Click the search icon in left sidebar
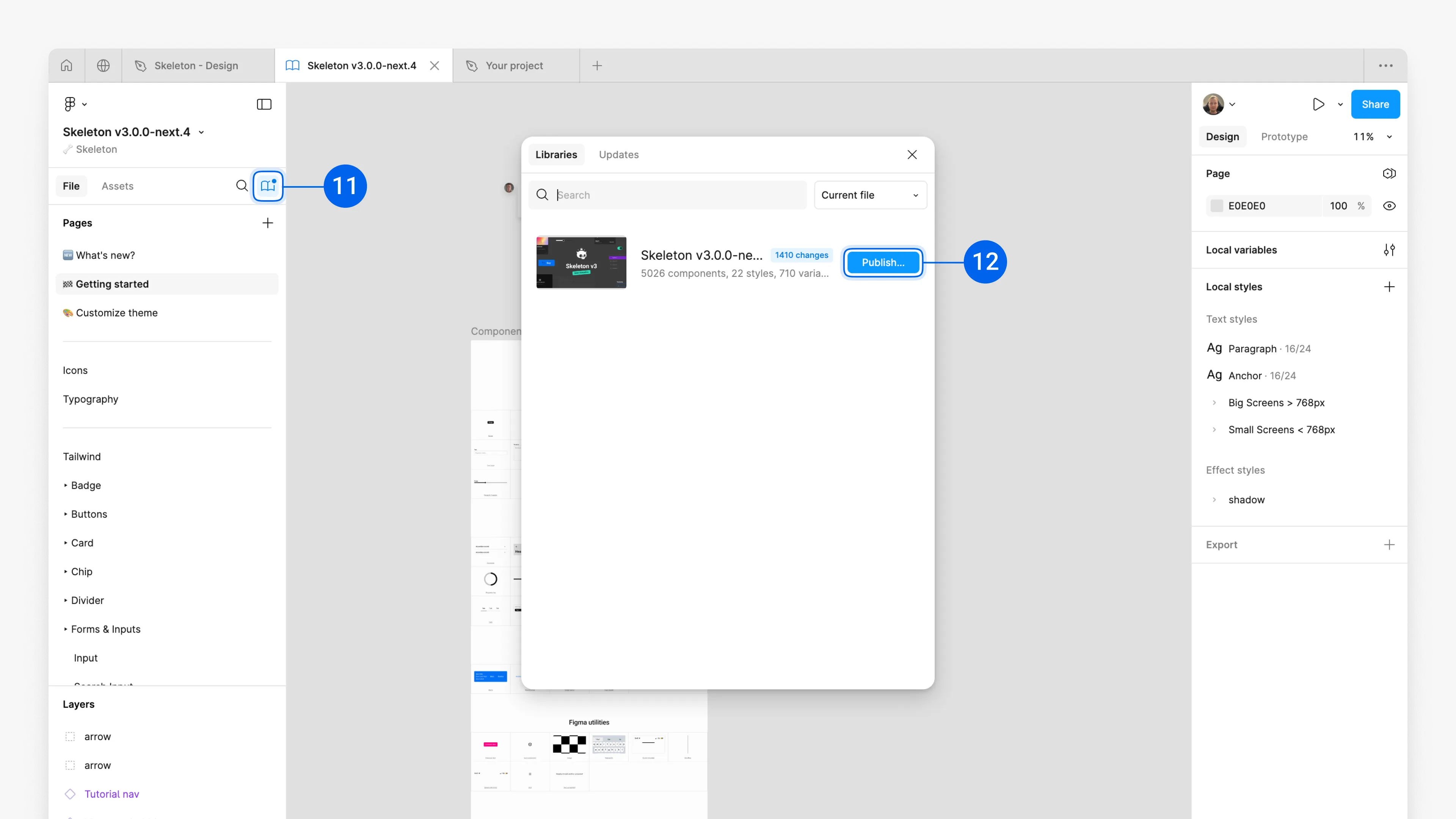 click(242, 186)
